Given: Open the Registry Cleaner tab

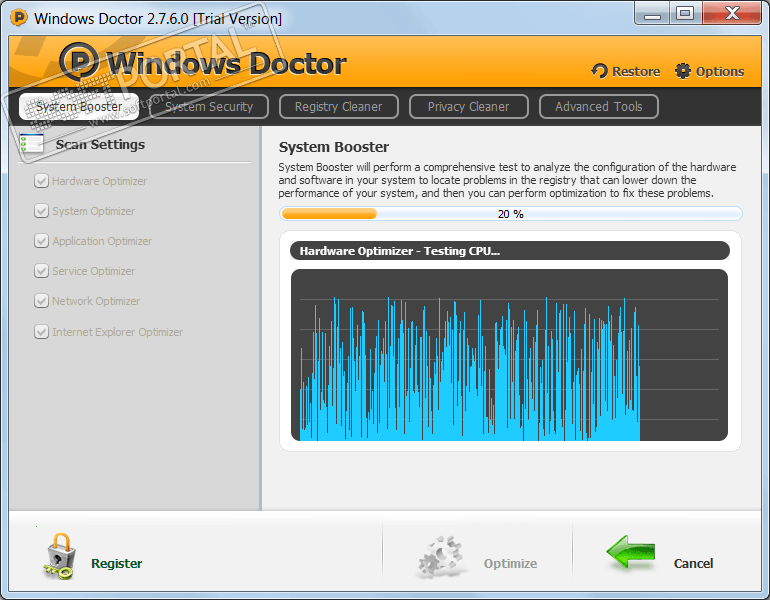Looking at the screenshot, I should point(338,107).
